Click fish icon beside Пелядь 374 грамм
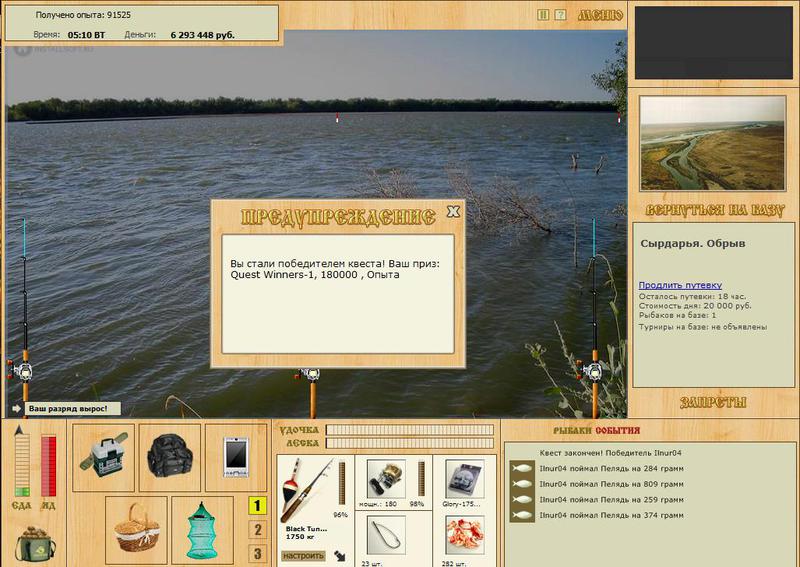The height and width of the screenshot is (567, 800). coord(522,515)
